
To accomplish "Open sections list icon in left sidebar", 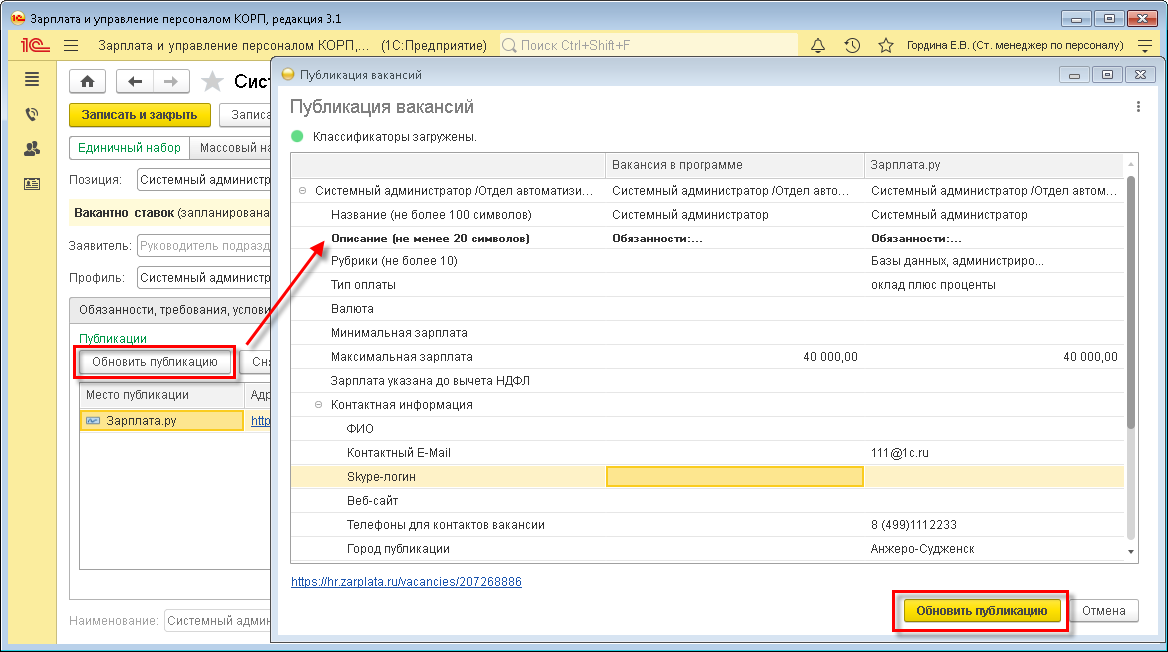I will tap(32, 79).
